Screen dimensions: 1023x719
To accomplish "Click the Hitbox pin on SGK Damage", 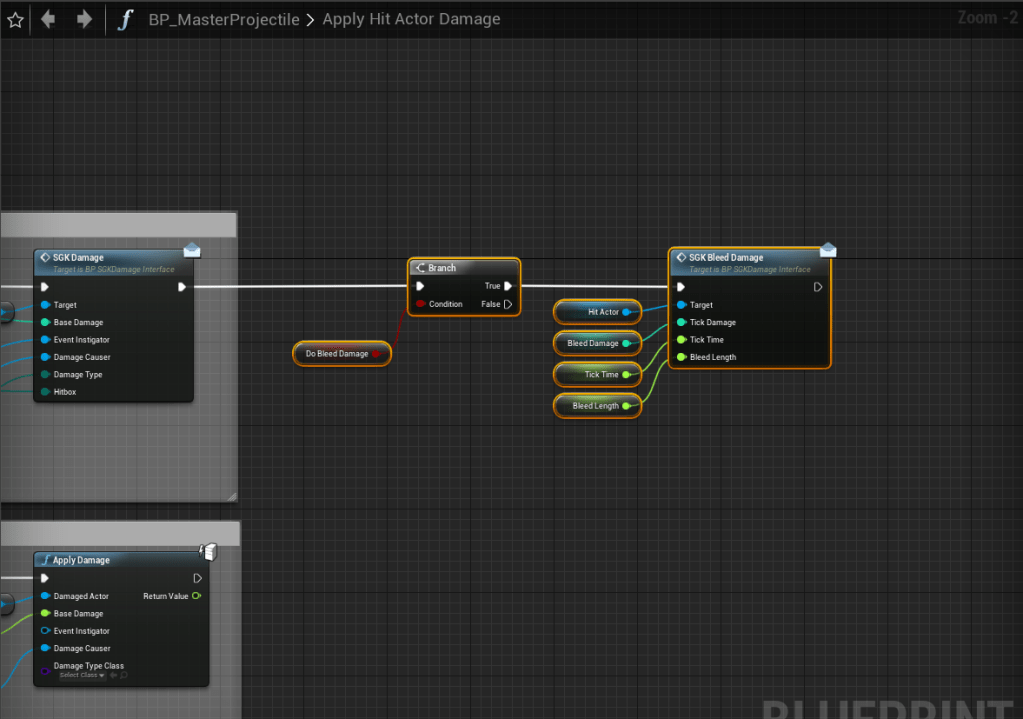I will pyautogui.click(x=46, y=392).
